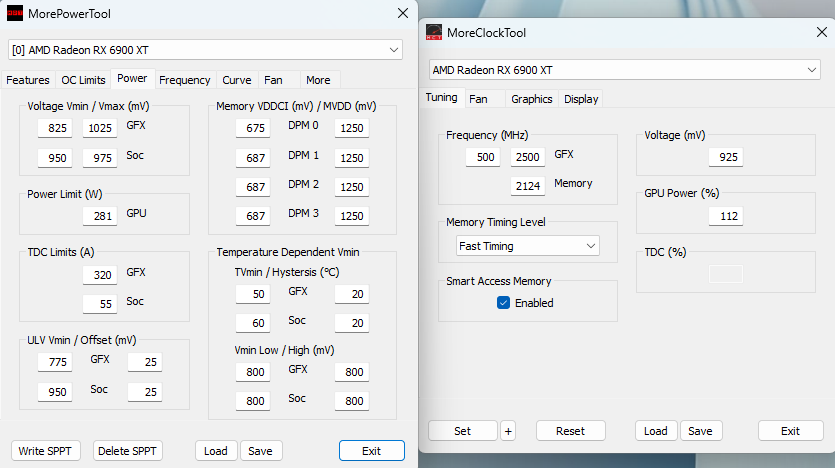The image size is (835, 468).
Task: Click the GFX Vmax voltage field showing 1025
Action: 100,128
